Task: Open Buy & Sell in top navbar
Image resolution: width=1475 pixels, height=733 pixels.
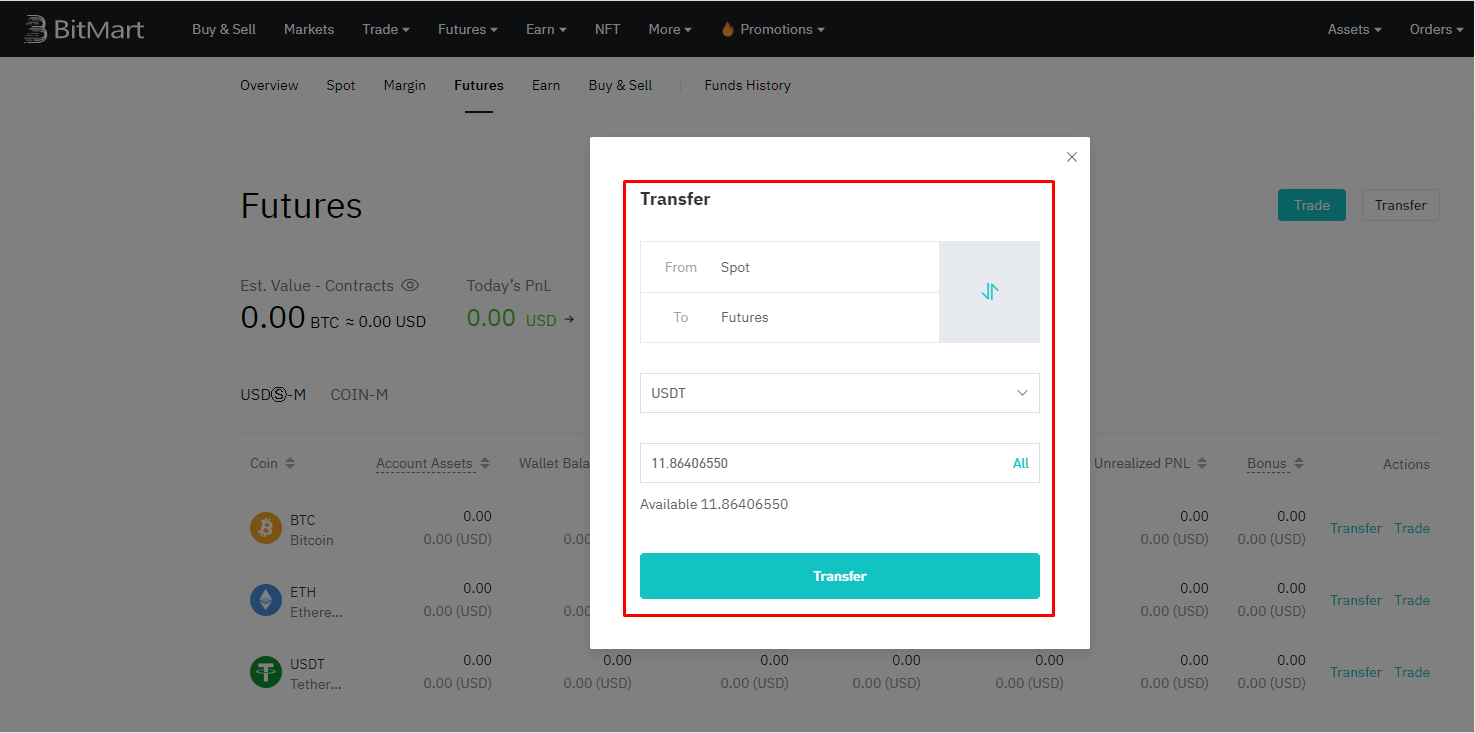Action: click(224, 29)
